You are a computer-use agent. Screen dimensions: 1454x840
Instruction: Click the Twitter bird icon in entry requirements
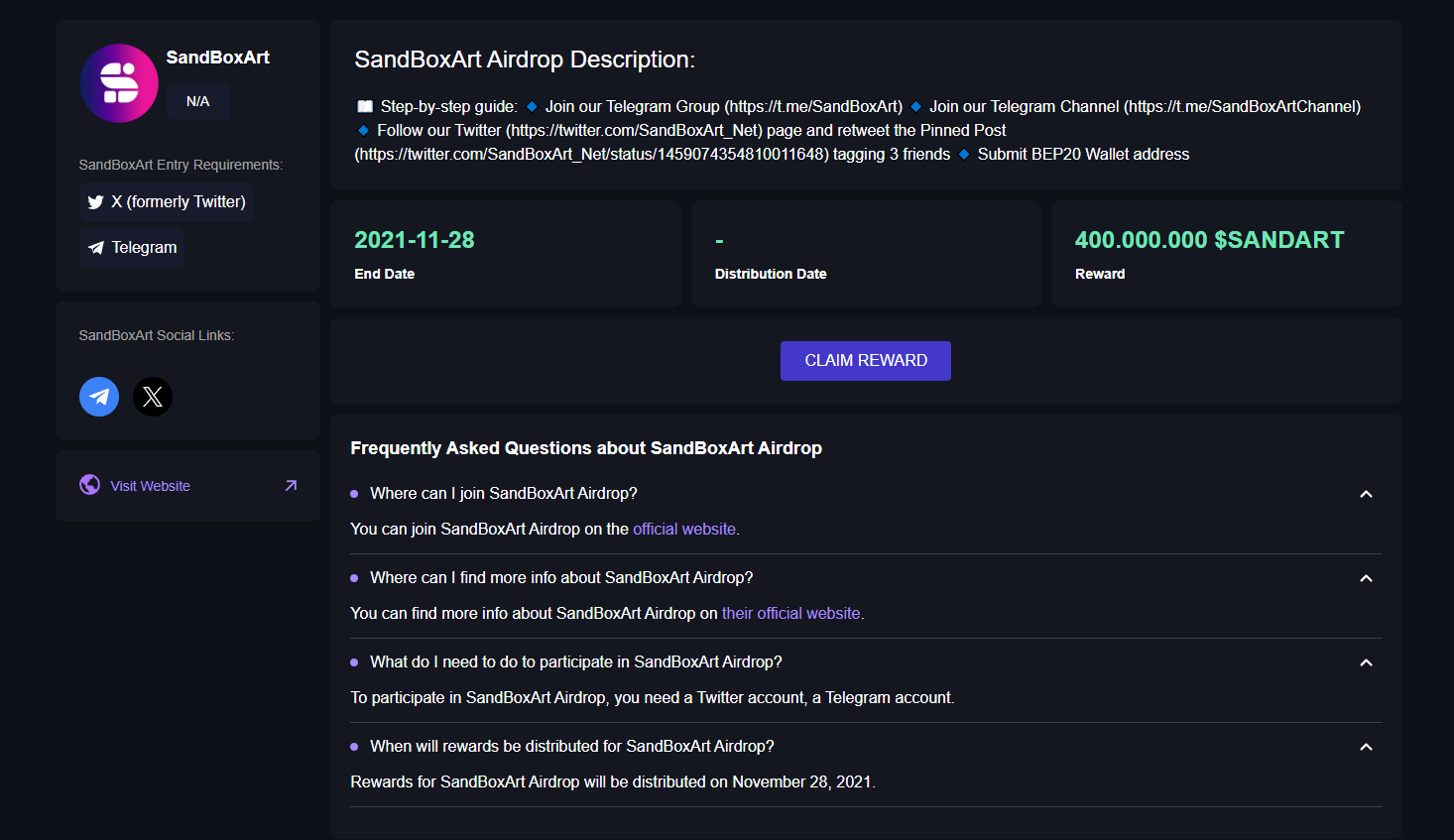(x=96, y=202)
